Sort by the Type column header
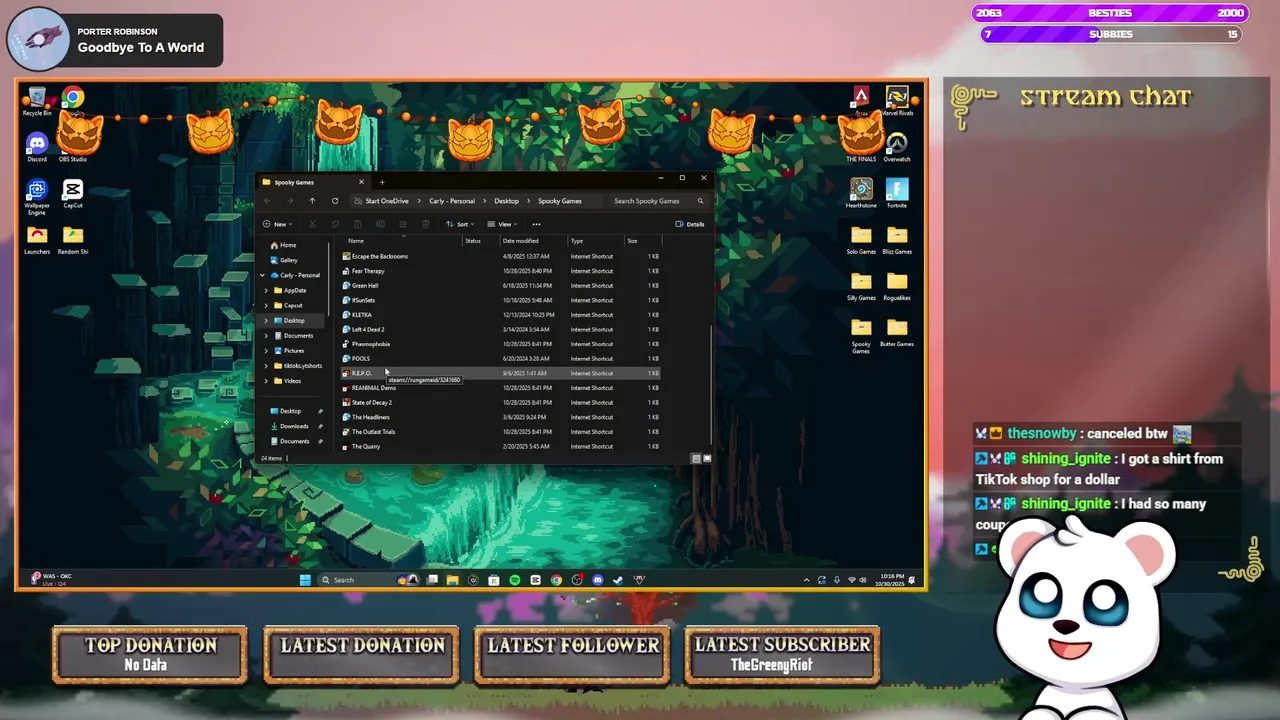The width and height of the screenshot is (1280, 720). (x=596, y=241)
